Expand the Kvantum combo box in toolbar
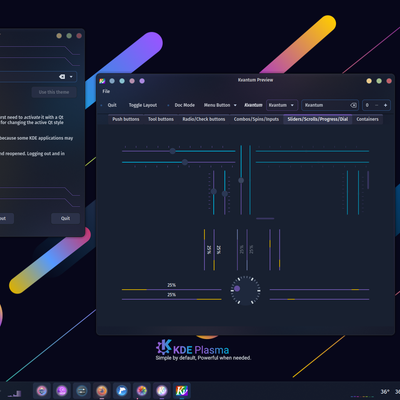Screen dimensions: 400x400 point(282,105)
